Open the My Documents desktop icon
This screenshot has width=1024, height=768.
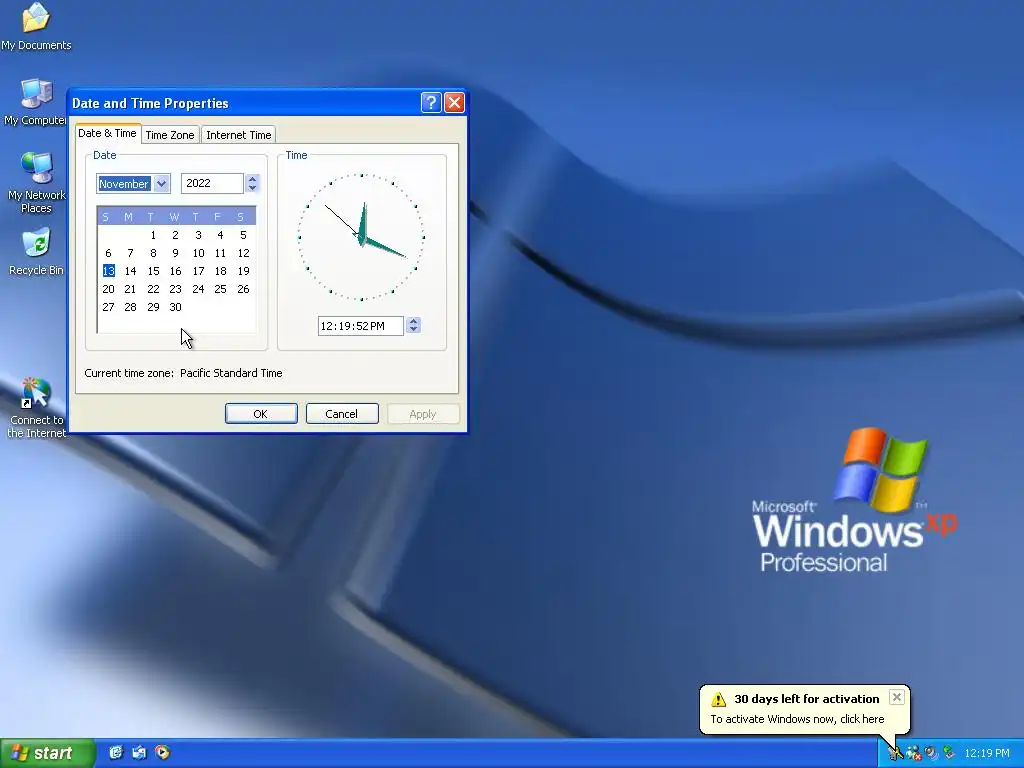coord(36,26)
